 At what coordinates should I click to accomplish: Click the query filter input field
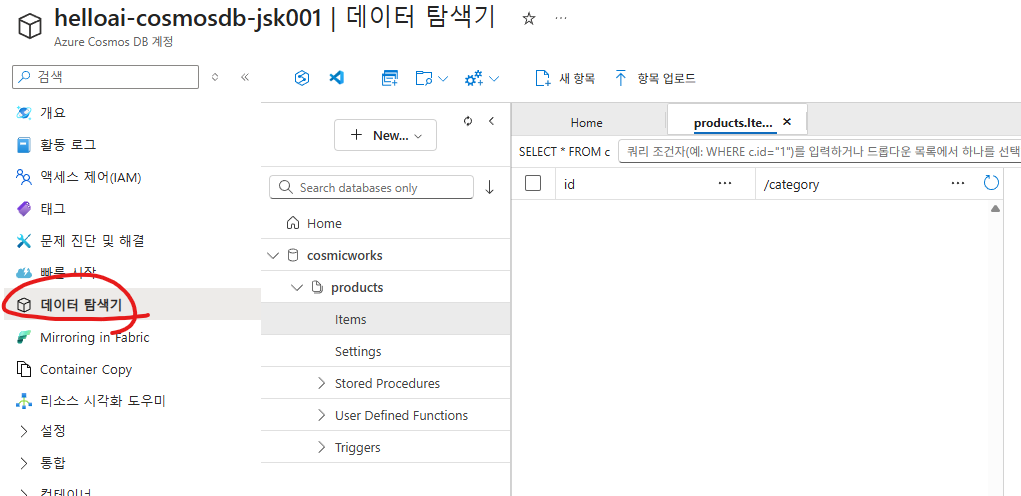819,152
